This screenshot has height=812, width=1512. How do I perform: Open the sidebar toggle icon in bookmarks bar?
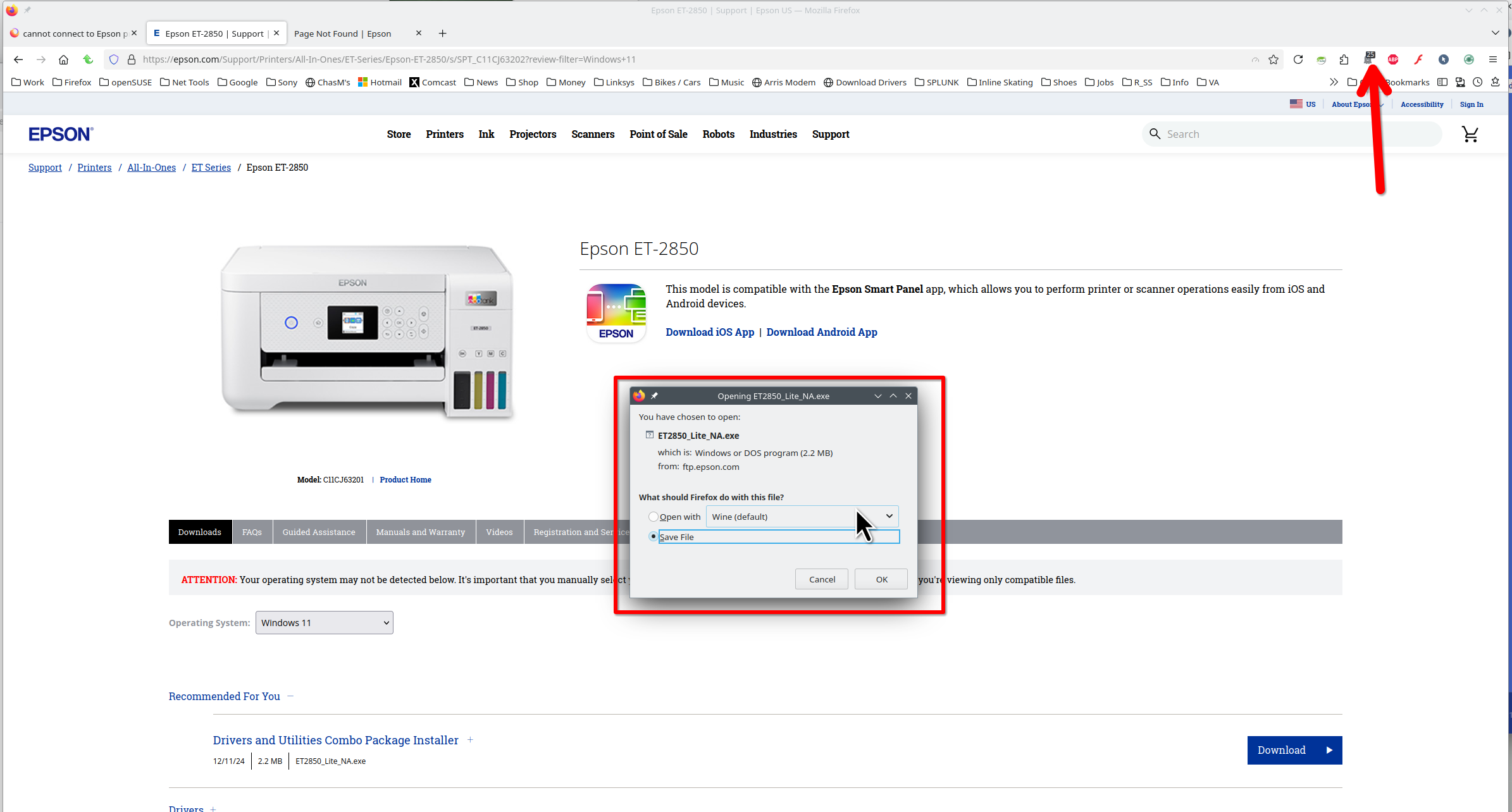pyautogui.click(x=1442, y=82)
